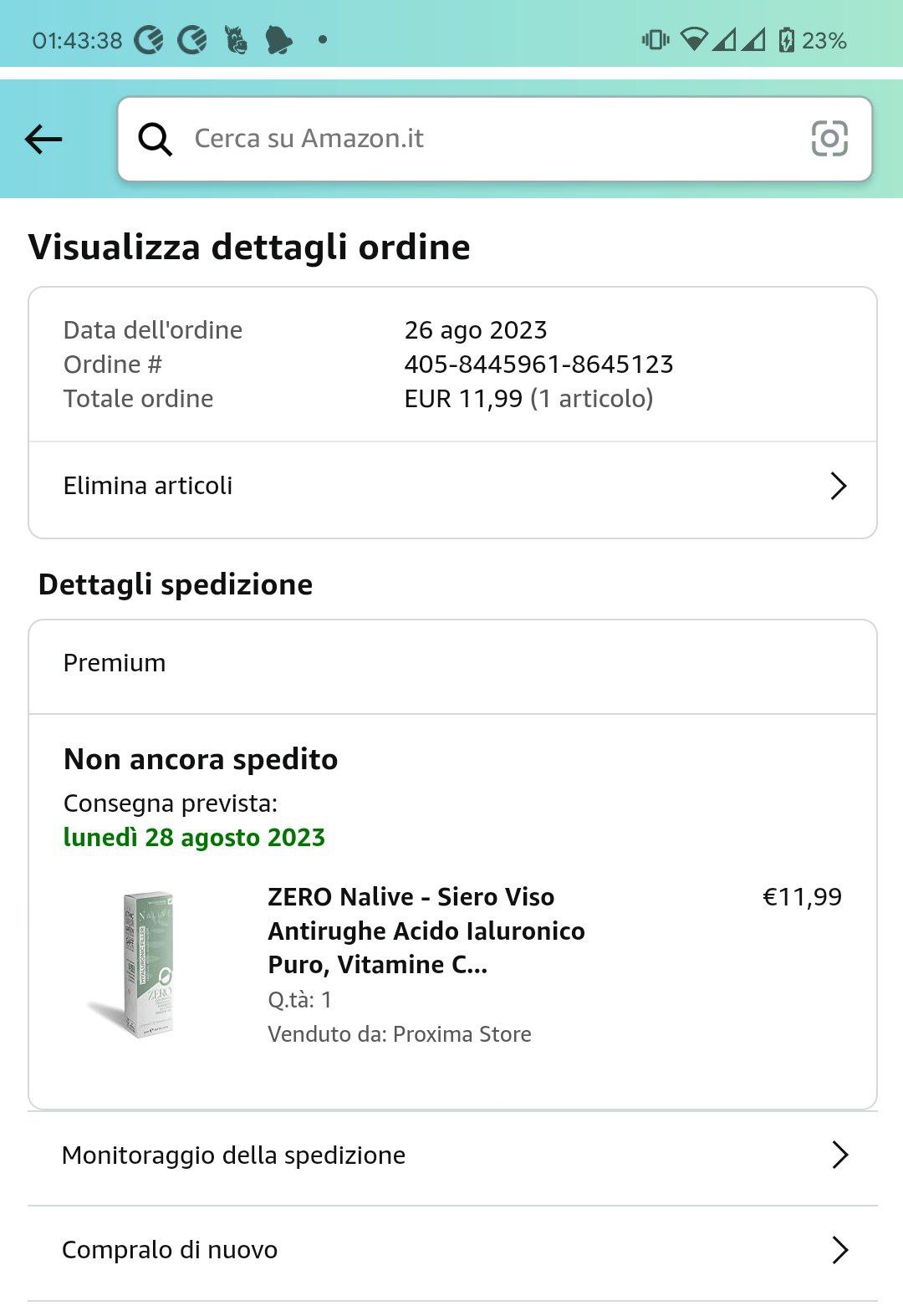Open Compralo di nuovo chevron arrow
Screen dimensions: 903x1316
pyautogui.click(x=839, y=1250)
